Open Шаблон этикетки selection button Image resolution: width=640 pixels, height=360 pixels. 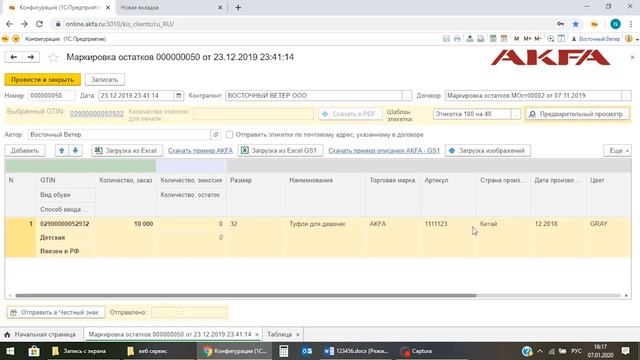tap(516, 114)
